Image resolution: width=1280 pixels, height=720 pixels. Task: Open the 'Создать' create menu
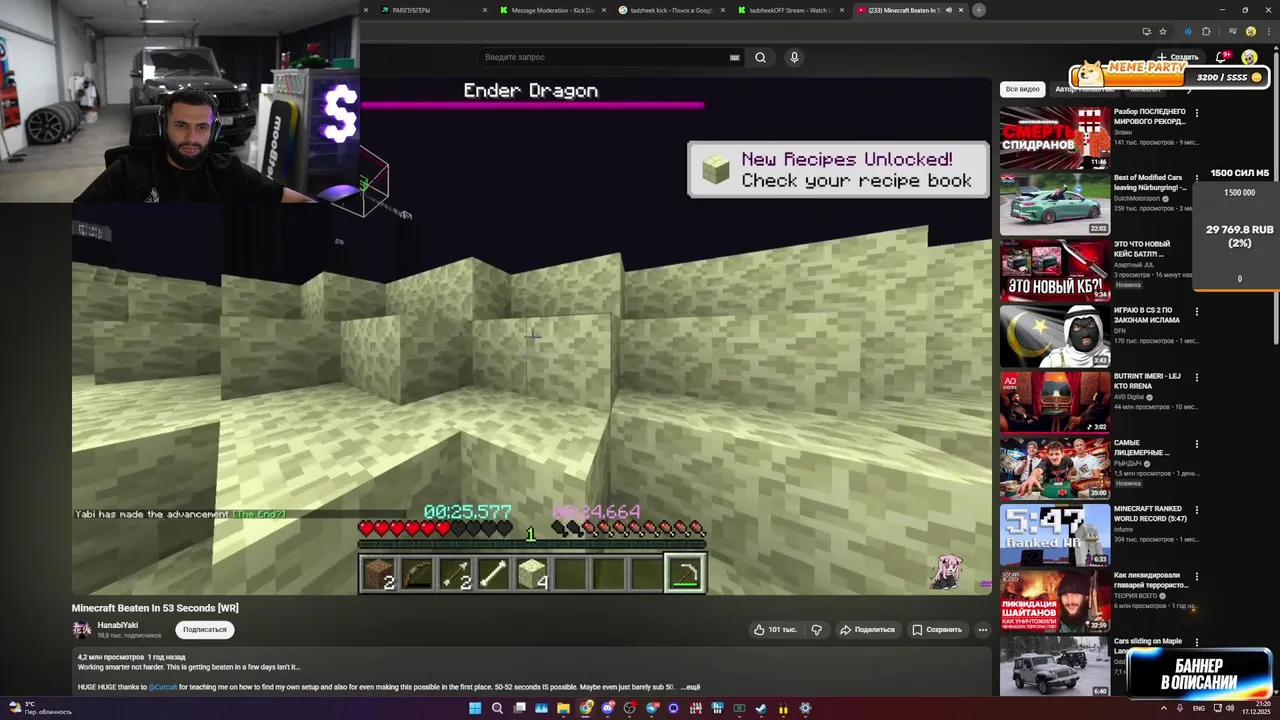(x=1178, y=57)
